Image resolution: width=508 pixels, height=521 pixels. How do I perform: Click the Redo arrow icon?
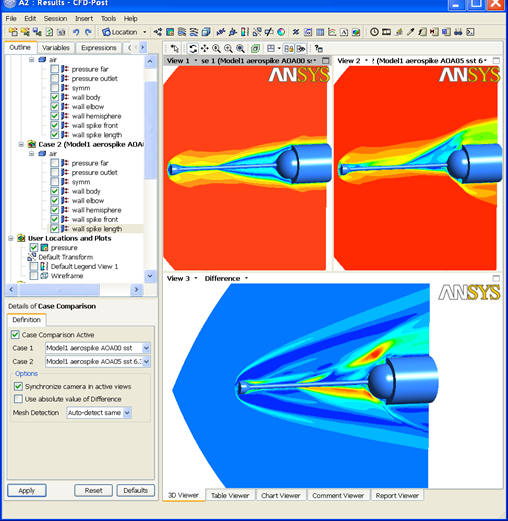(x=88, y=32)
